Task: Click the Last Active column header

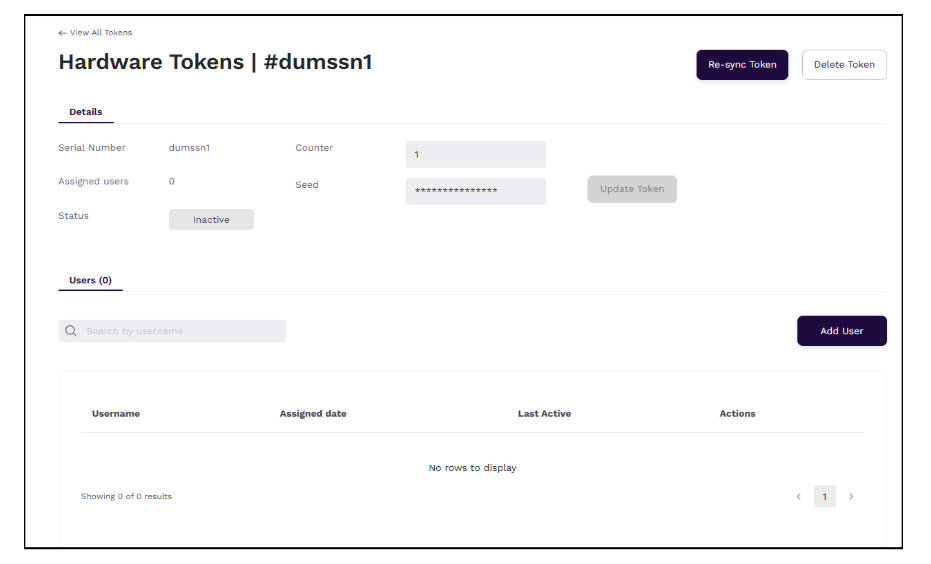Action: 544,414
